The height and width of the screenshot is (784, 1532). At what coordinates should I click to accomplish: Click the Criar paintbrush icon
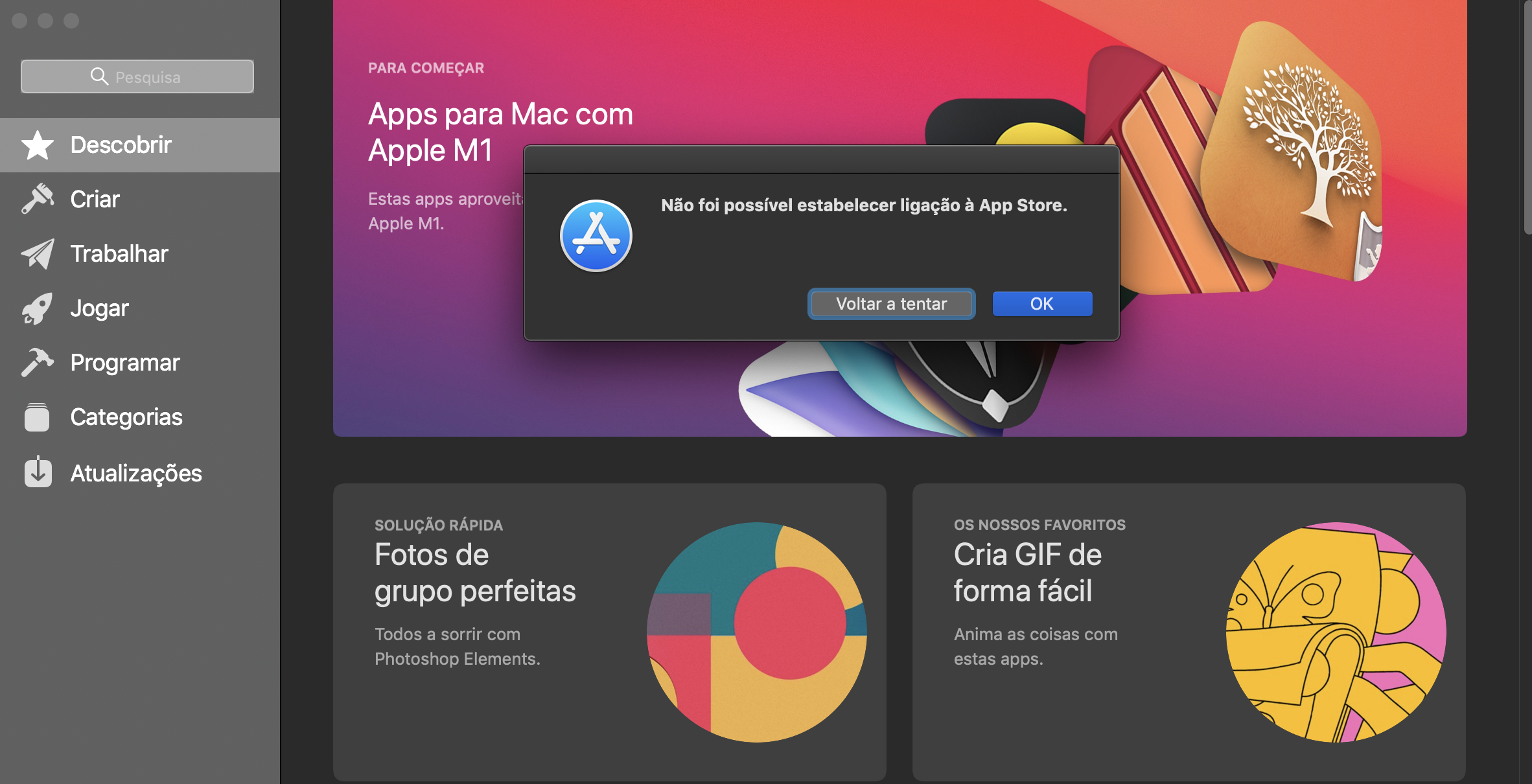click(38, 199)
